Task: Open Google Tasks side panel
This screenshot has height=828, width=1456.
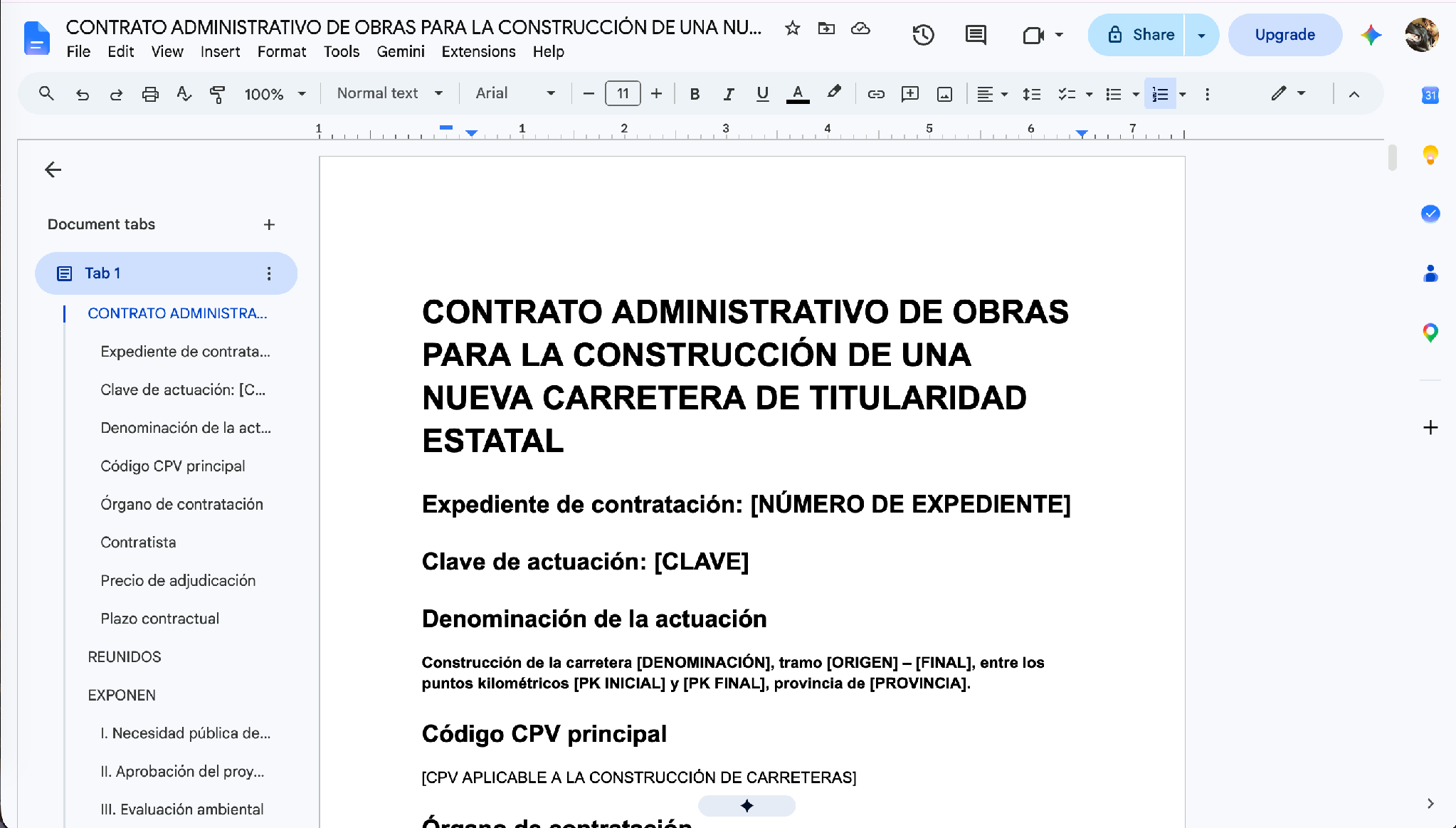Action: 1430,214
